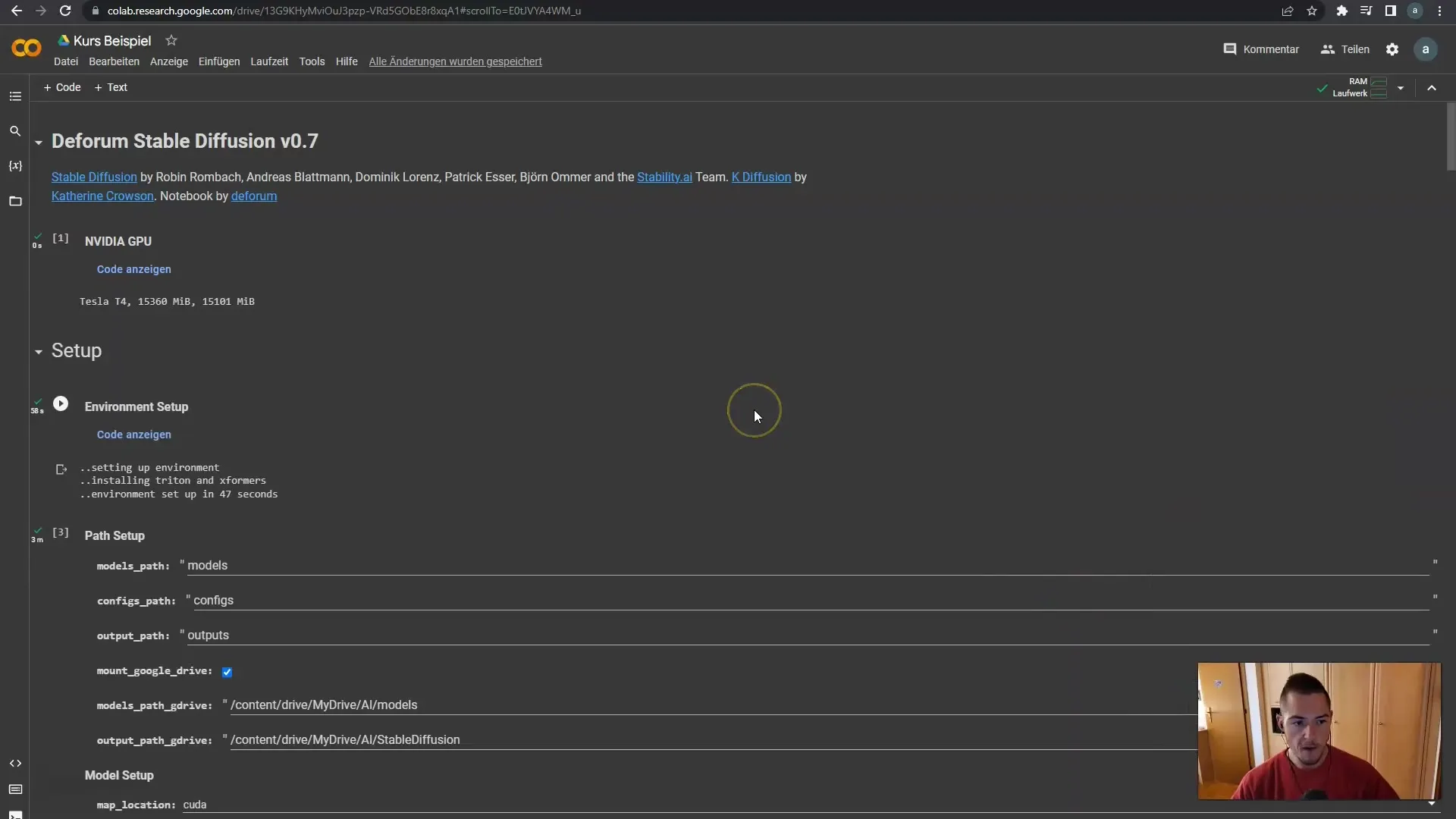Open the browser profile avatar
Image resolution: width=1456 pixels, height=819 pixels.
tap(1415, 11)
